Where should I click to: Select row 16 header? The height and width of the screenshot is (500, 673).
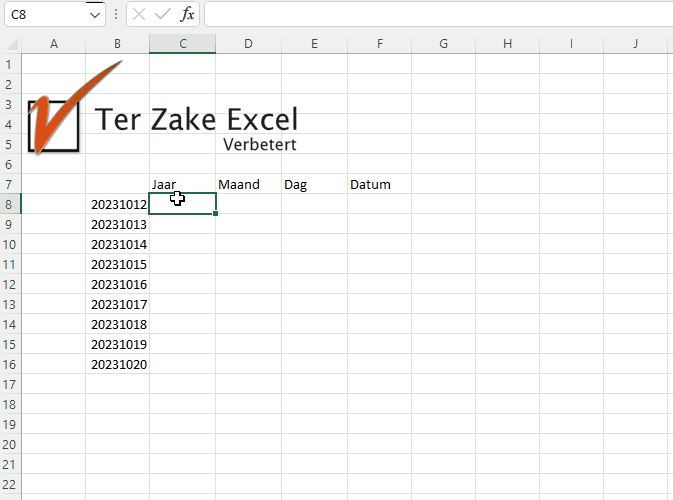pos(9,364)
